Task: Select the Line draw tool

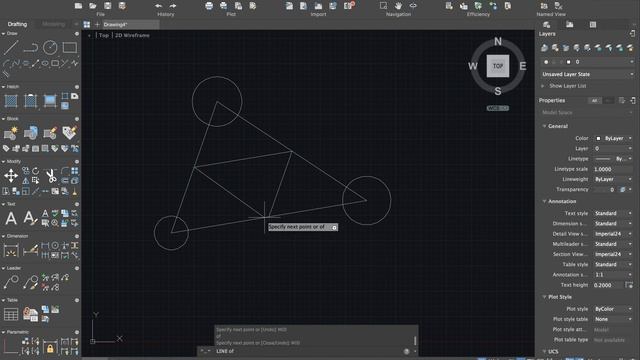Action: click(11, 47)
